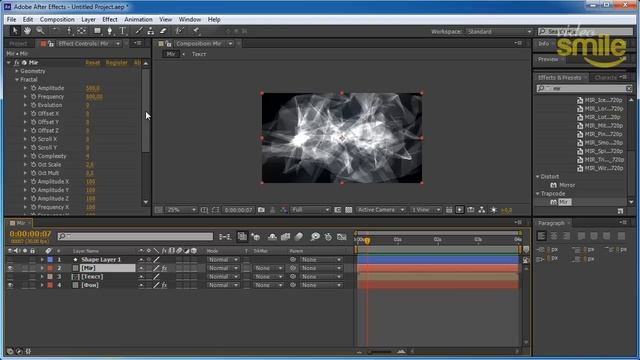Toggle fx switch on Фон layer
Screen dimensions: 640x360
click(x=164, y=285)
